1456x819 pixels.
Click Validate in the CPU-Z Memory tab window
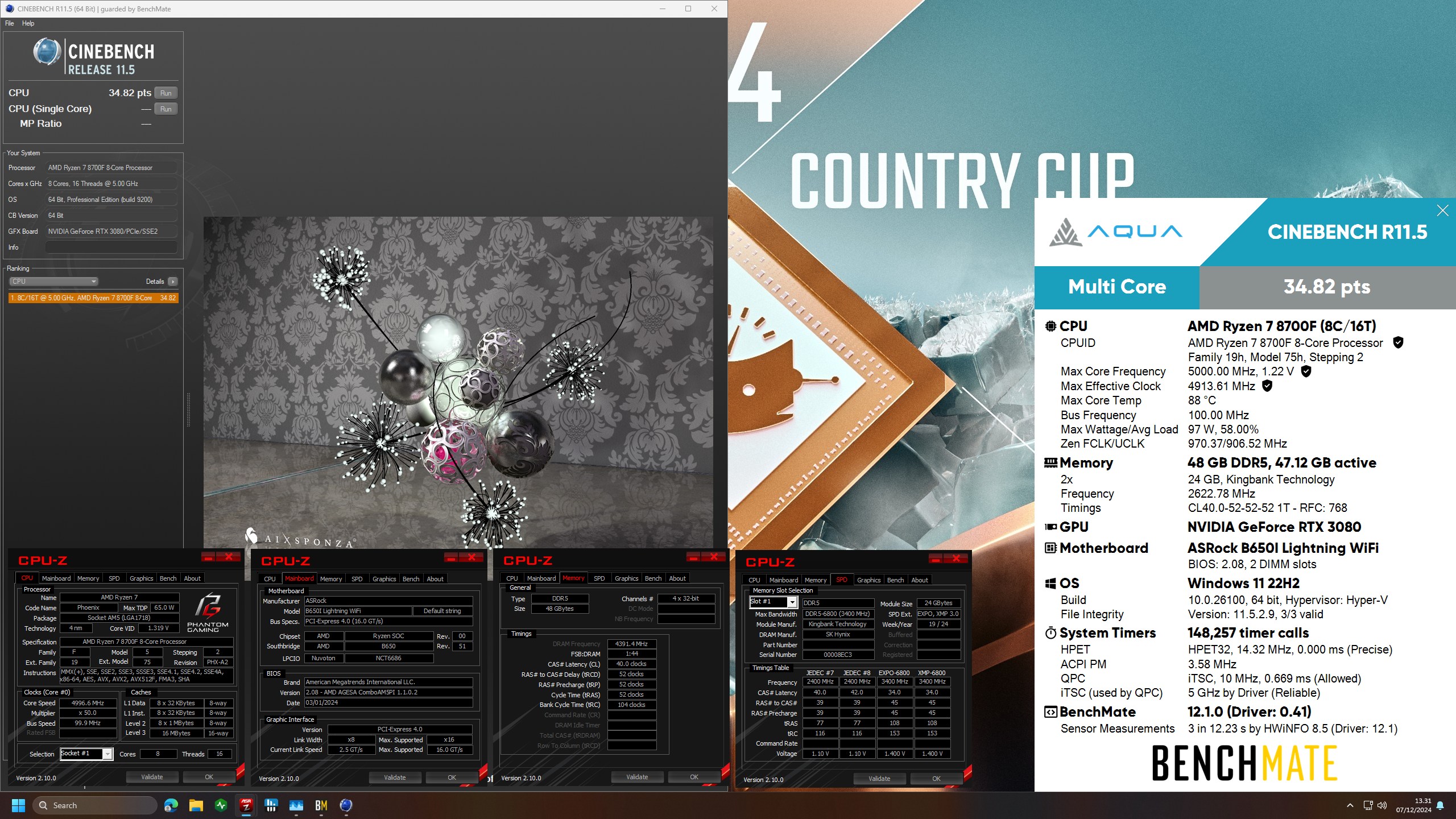[637, 777]
